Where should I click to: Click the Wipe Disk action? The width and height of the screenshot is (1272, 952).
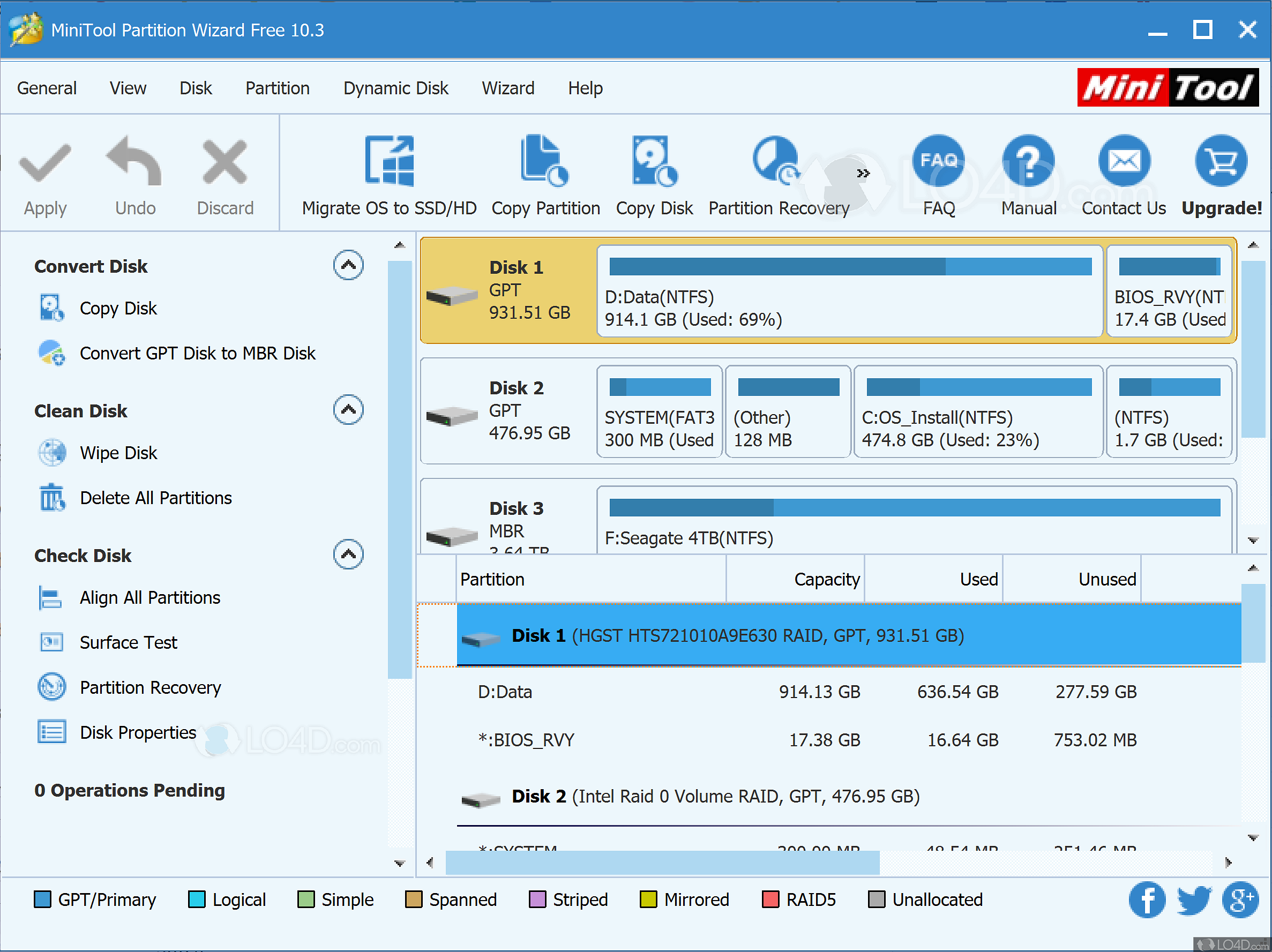118,453
